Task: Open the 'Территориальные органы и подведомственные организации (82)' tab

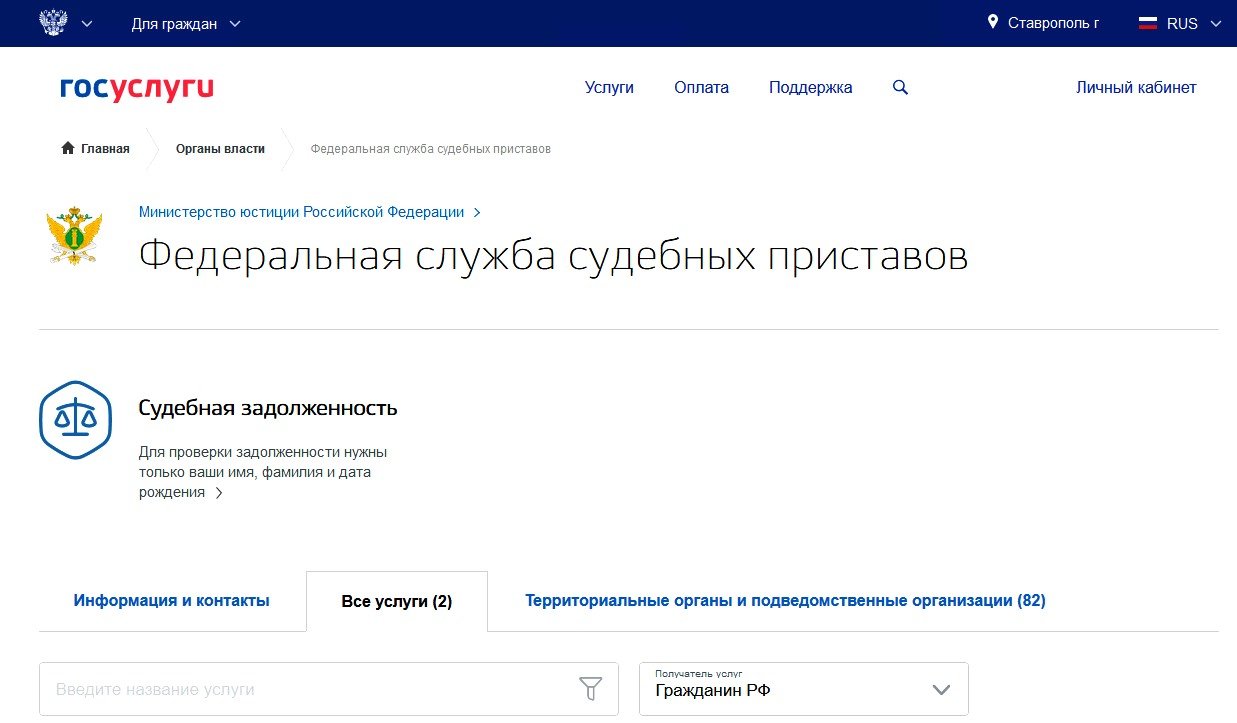Action: click(x=785, y=601)
